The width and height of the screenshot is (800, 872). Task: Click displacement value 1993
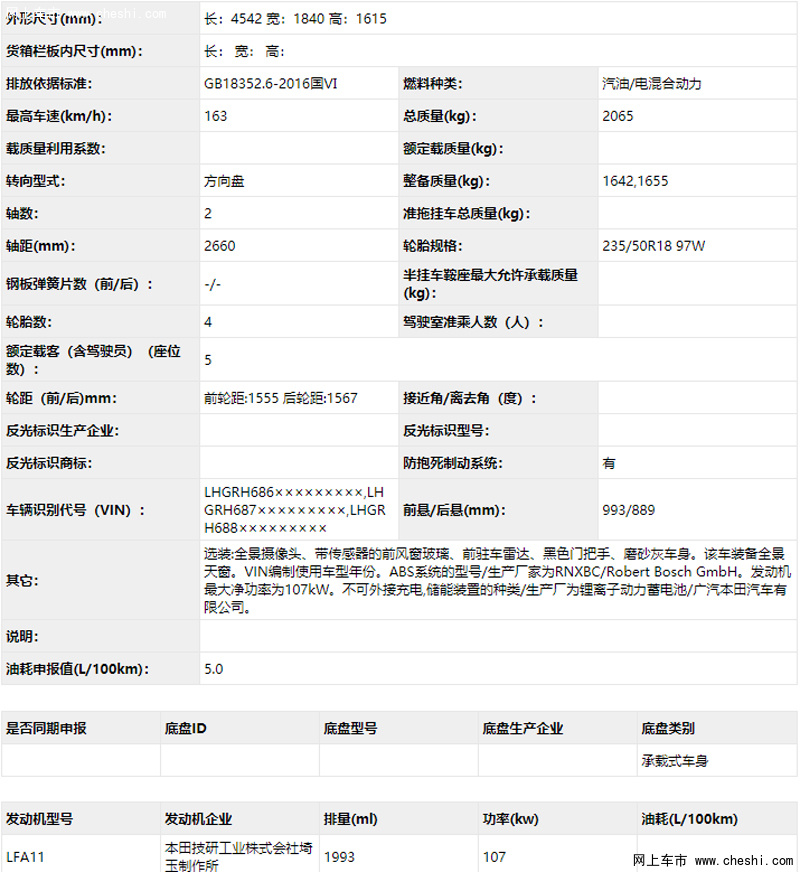339,857
